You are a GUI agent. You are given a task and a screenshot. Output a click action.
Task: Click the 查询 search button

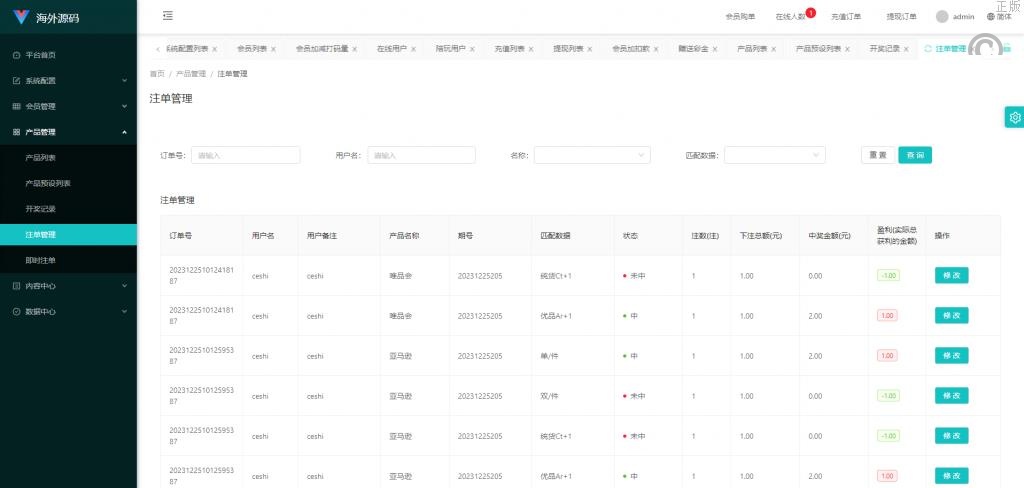914,155
